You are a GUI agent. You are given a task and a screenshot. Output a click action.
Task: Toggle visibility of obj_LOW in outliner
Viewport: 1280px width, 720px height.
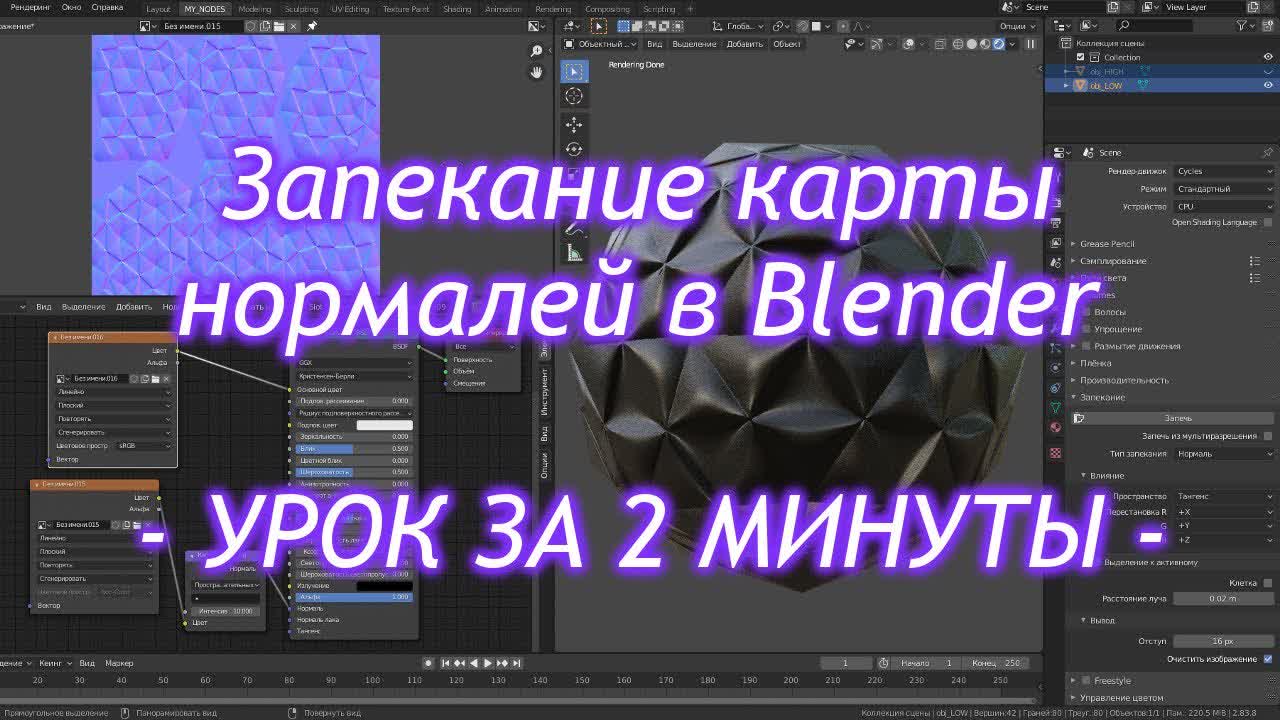(x=1268, y=86)
